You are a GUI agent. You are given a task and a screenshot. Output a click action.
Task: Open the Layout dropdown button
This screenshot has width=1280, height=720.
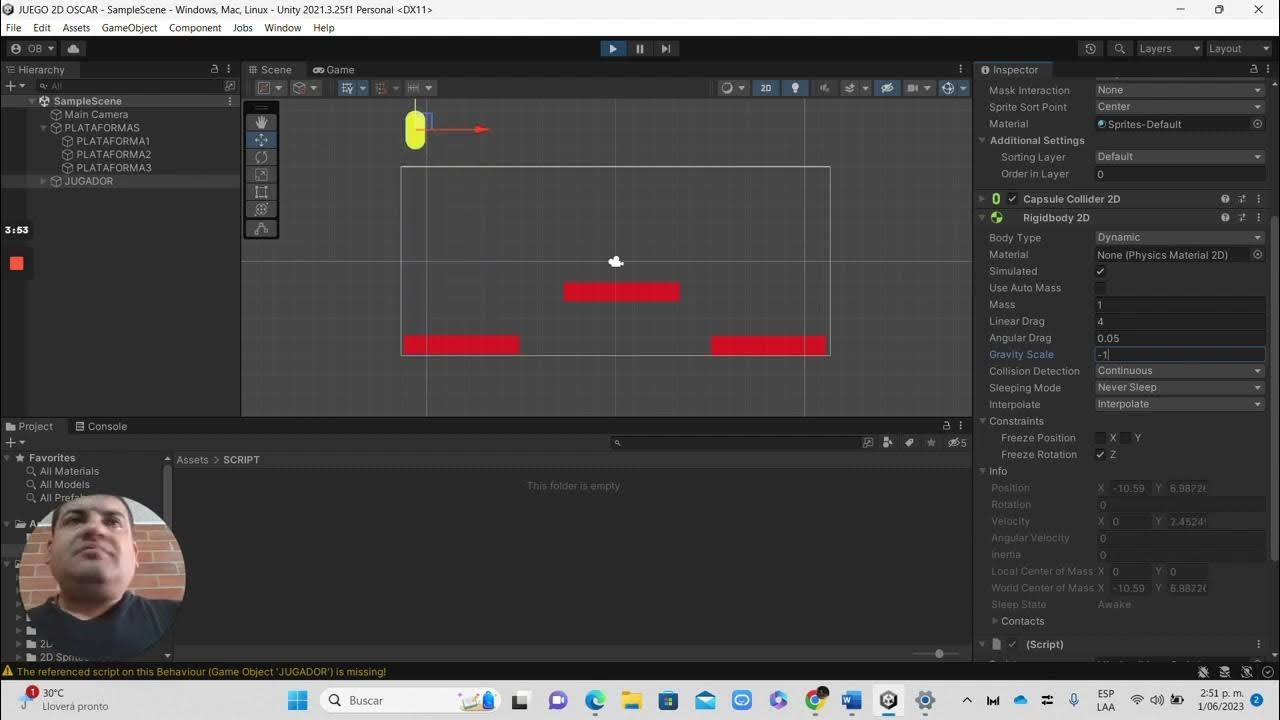[1240, 48]
